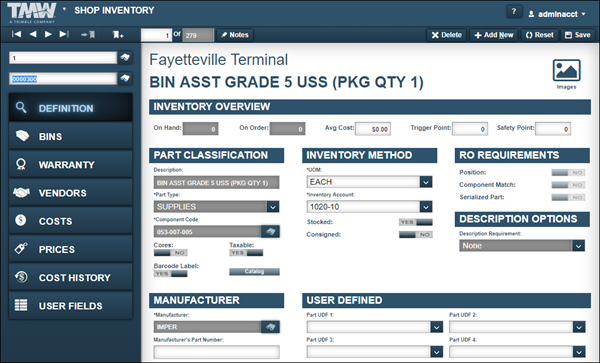Toggle the Consigned switch
The image size is (600, 363).
(416, 234)
